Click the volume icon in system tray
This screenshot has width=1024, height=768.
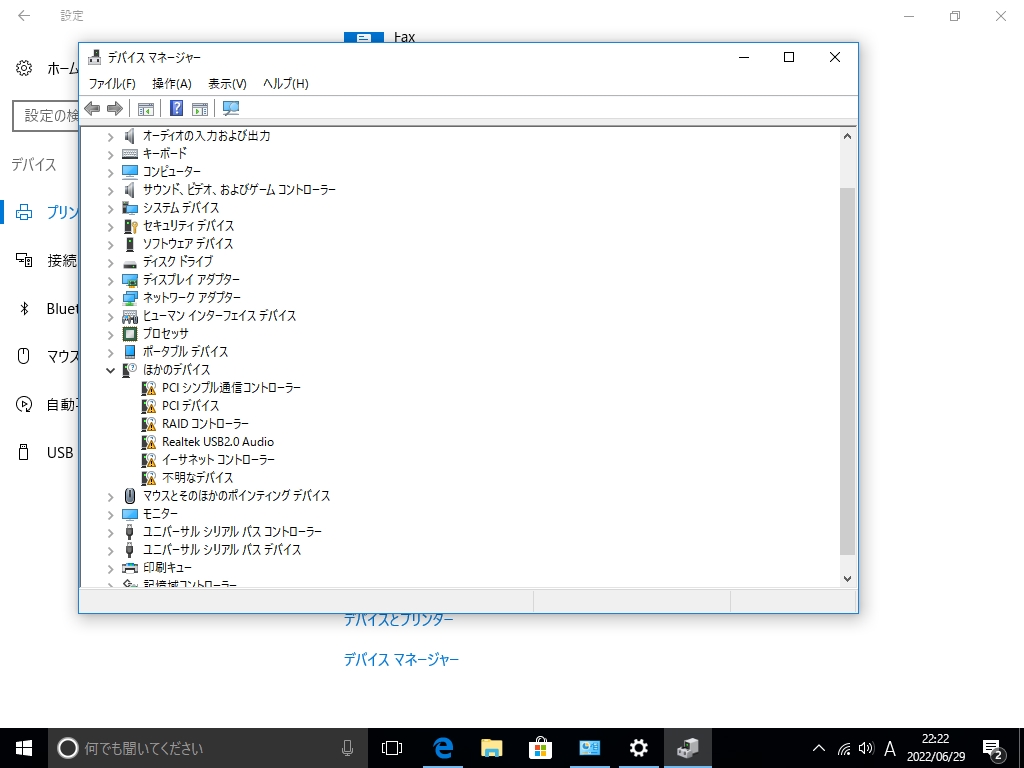[867, 748]
